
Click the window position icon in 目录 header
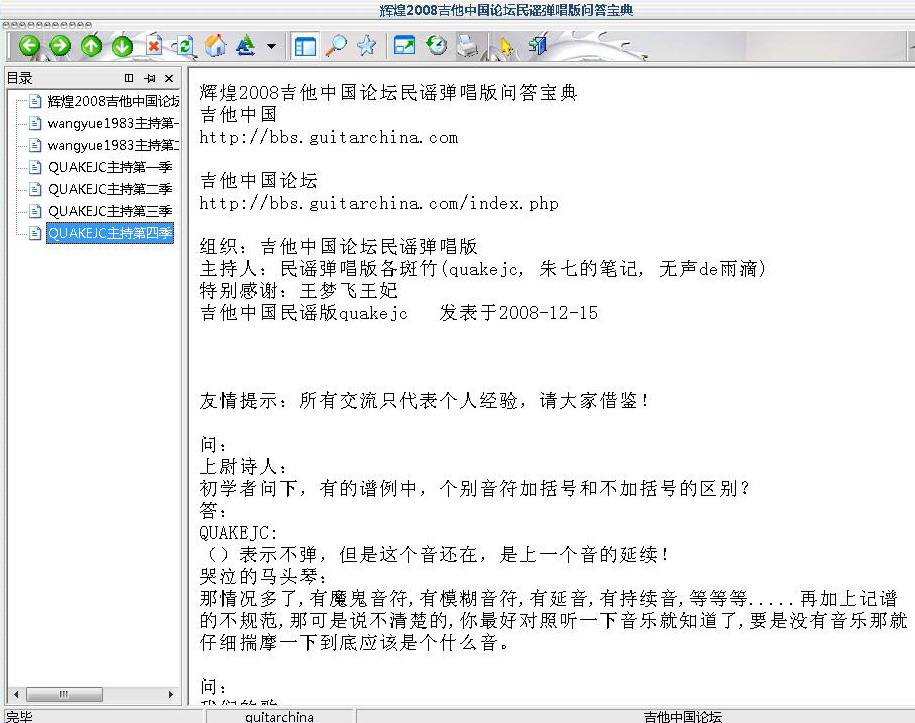tap(129, 78)
